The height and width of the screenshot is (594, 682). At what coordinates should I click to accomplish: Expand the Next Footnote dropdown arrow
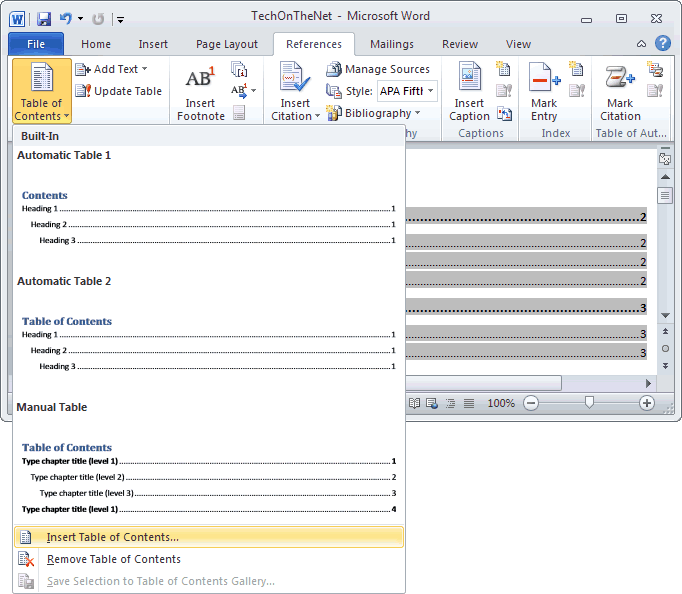pos(254,90)
